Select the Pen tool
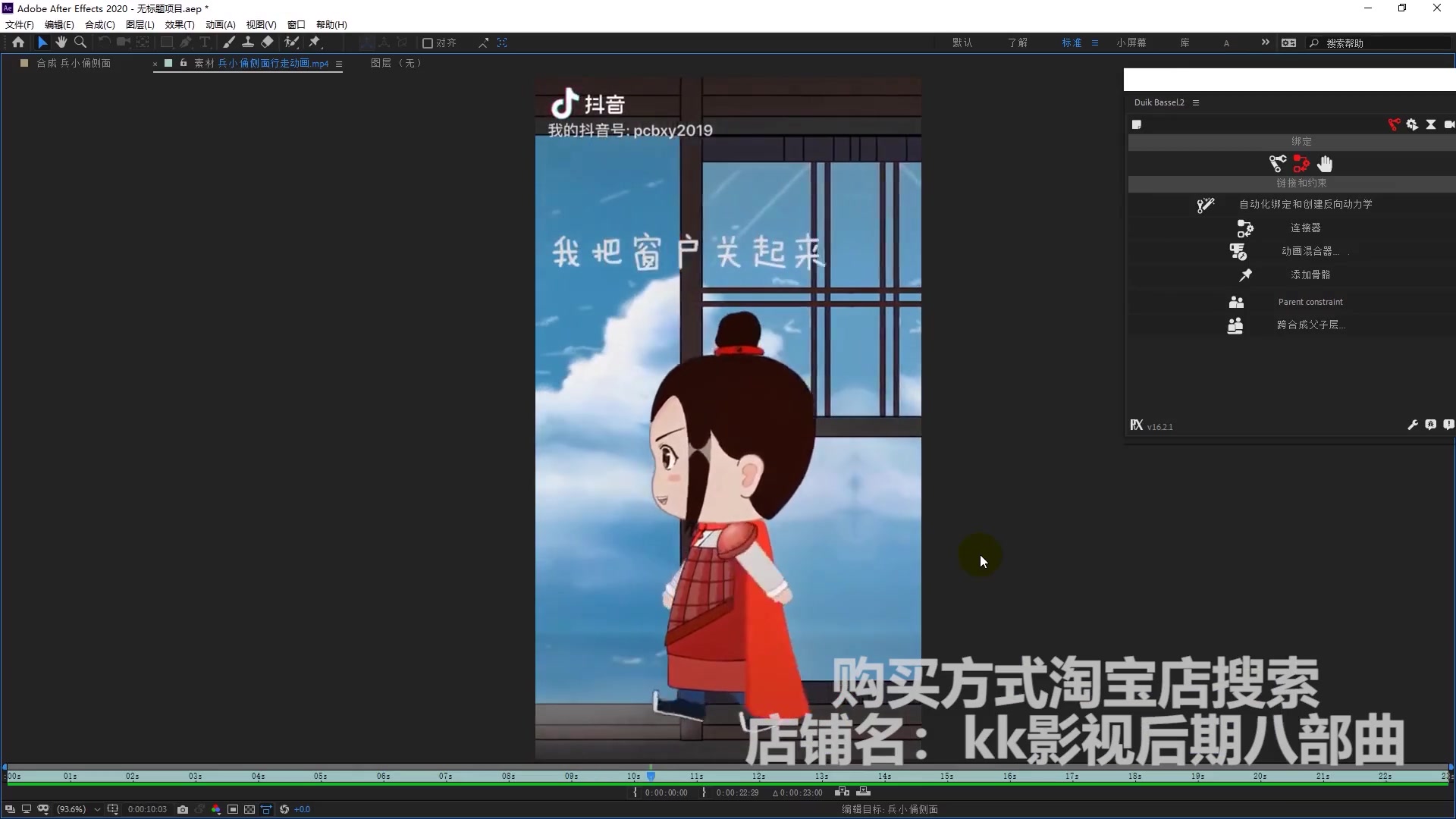Viewport: 1456px width, 819px height. pos(186,42)
